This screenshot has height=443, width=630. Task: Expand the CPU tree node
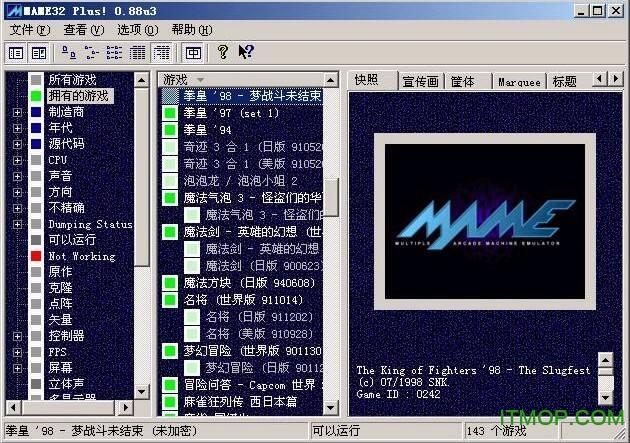[17, 160]
